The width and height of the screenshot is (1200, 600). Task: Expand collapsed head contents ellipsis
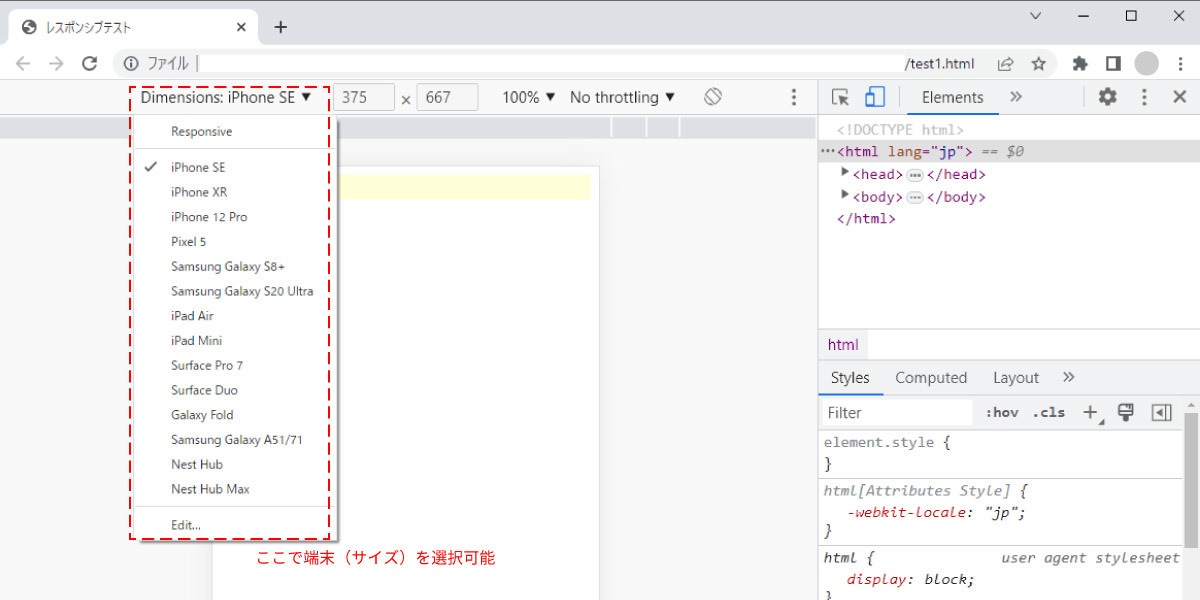coord(914,174)
